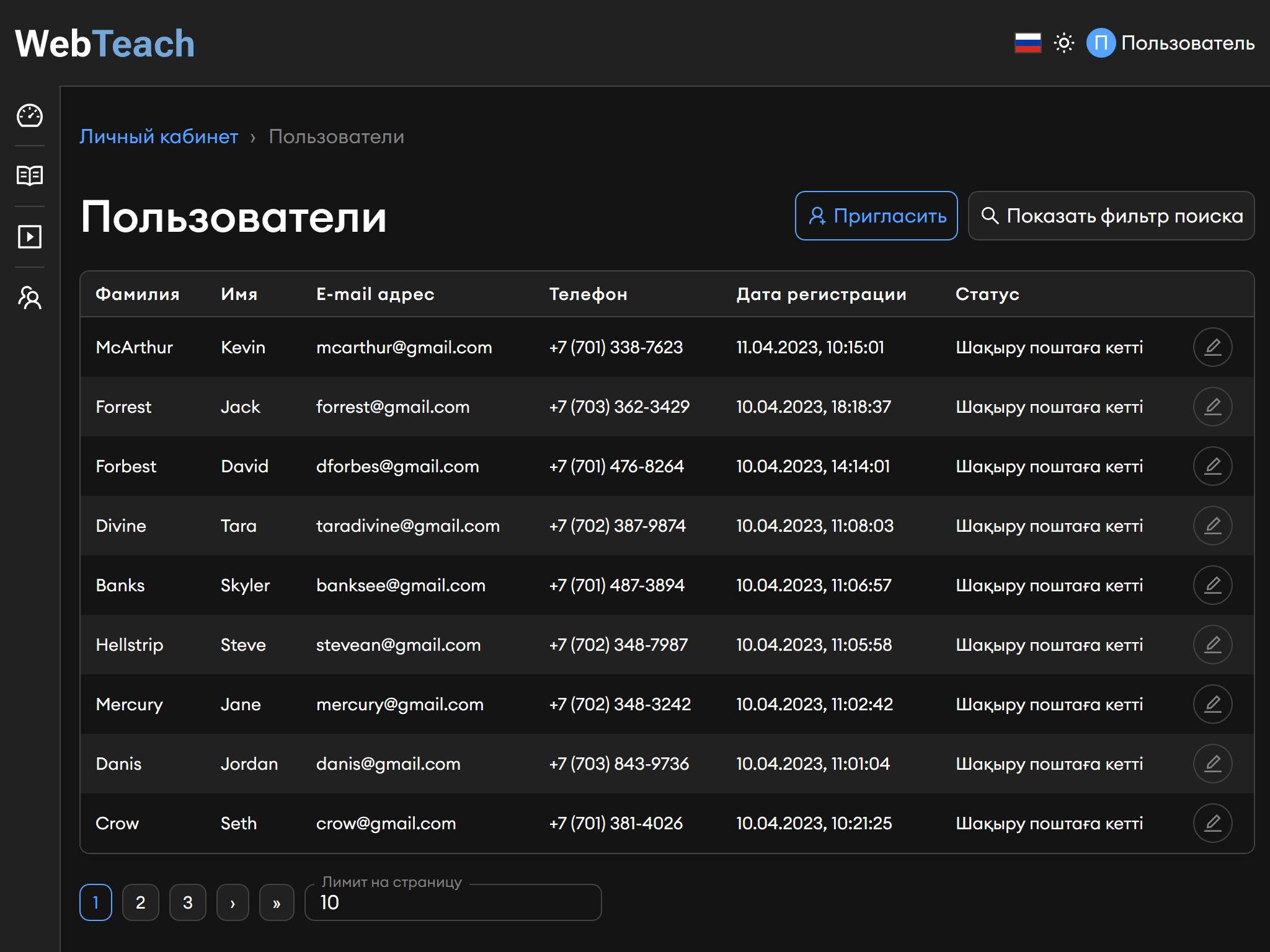Click the blue user avatar icon
Screen dimensions: 1270x952
[1101, 43]
